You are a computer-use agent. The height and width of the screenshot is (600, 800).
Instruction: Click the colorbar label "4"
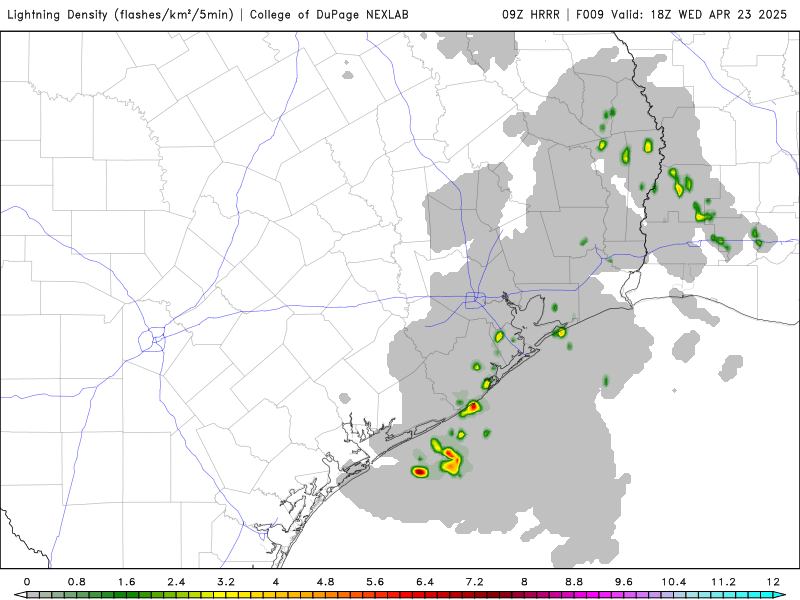coord(276,582)
